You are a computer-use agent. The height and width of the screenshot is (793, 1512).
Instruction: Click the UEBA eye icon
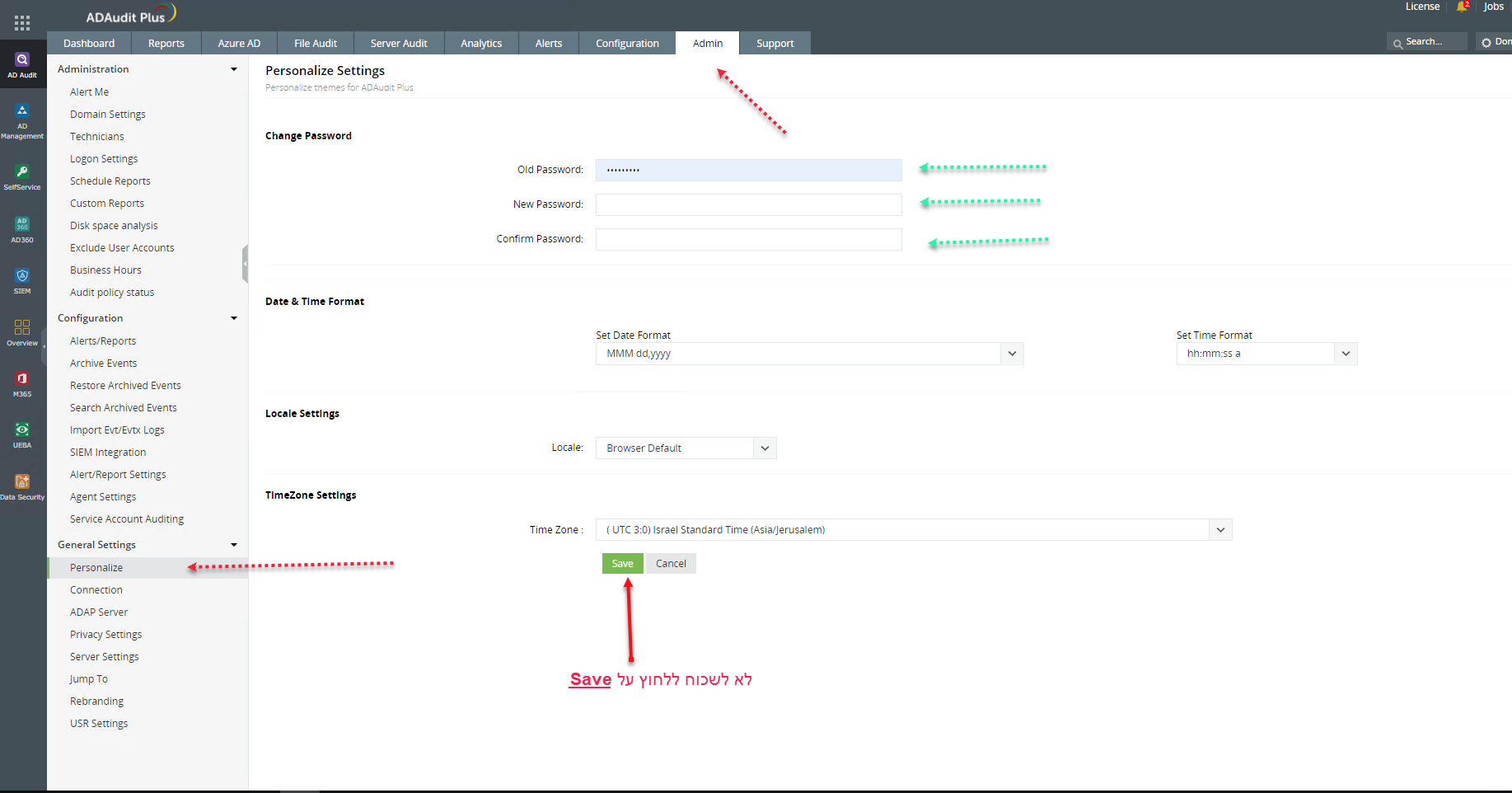[22, 430]
